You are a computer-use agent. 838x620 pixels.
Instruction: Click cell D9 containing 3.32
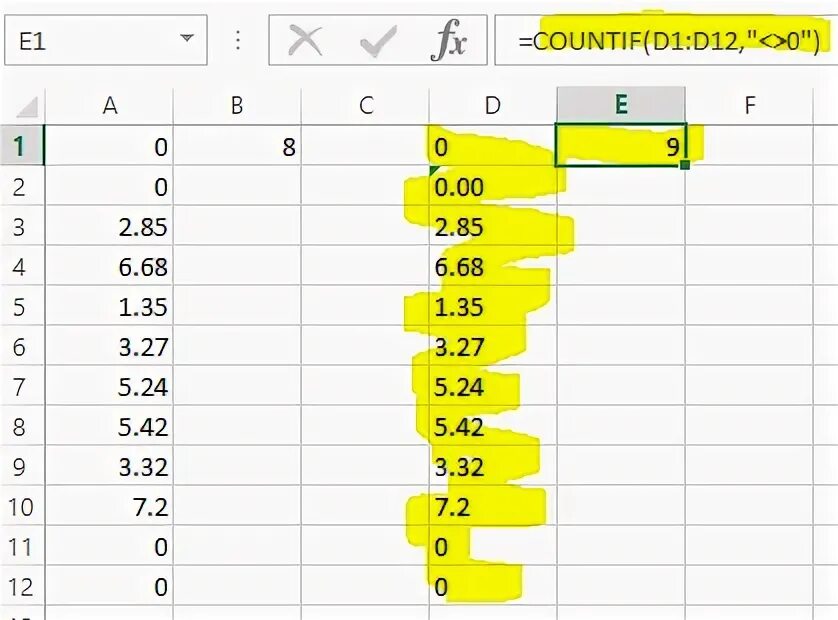coord(493,467)
